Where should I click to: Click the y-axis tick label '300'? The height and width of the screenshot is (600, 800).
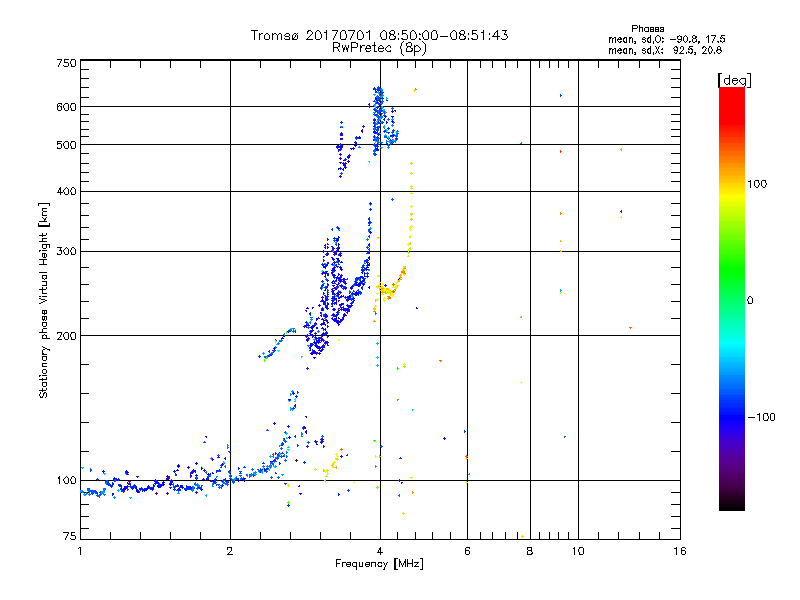[66, 251]
